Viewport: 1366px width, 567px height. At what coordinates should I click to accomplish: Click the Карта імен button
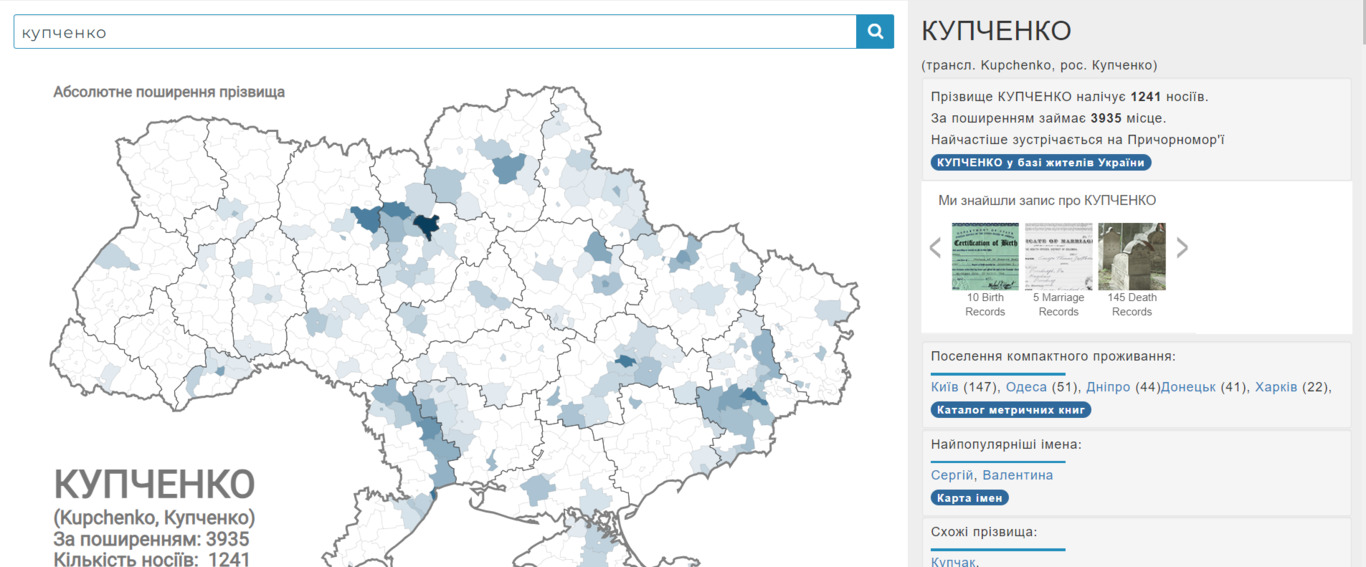point(970,498)
